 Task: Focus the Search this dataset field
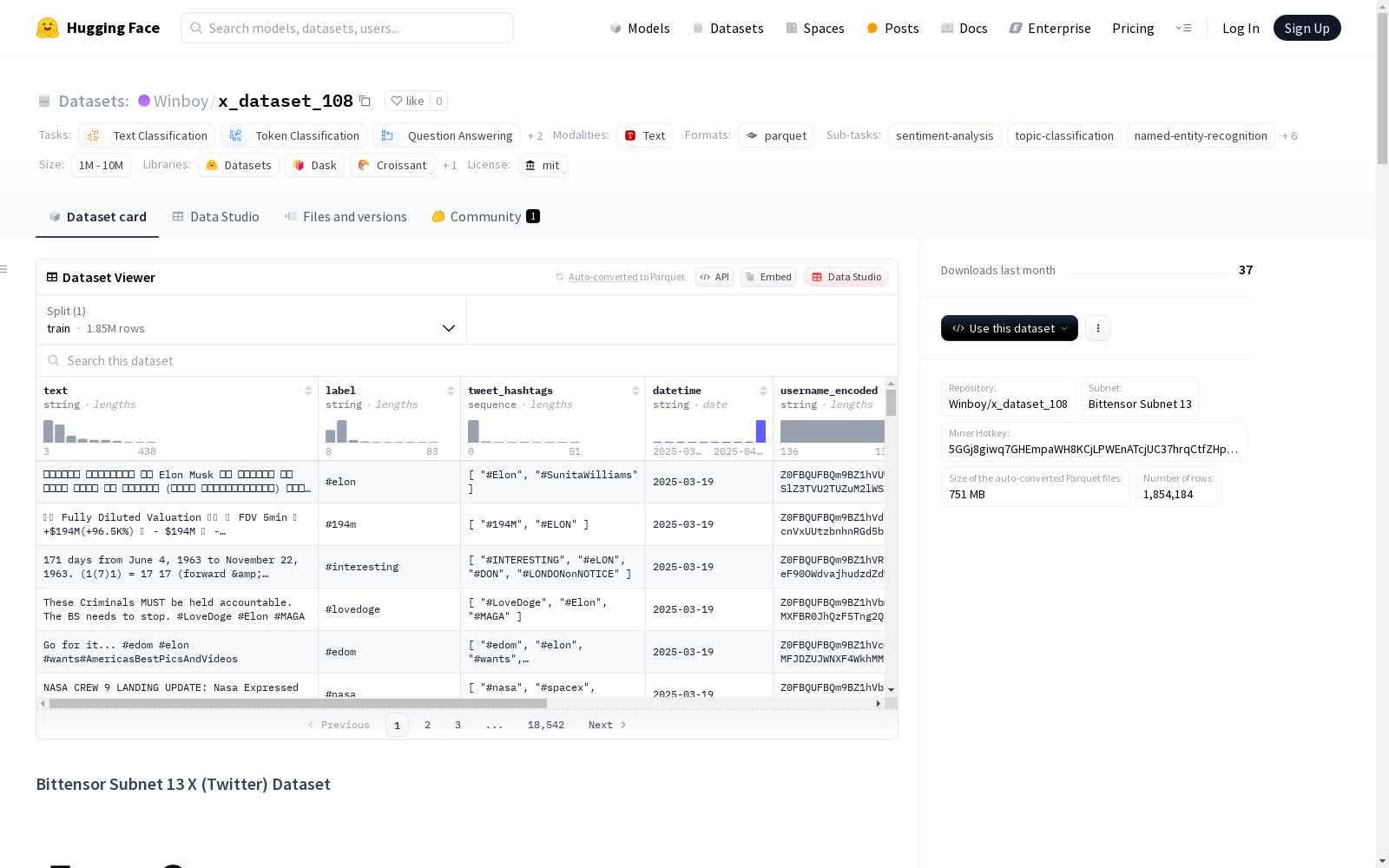point(467,360)
